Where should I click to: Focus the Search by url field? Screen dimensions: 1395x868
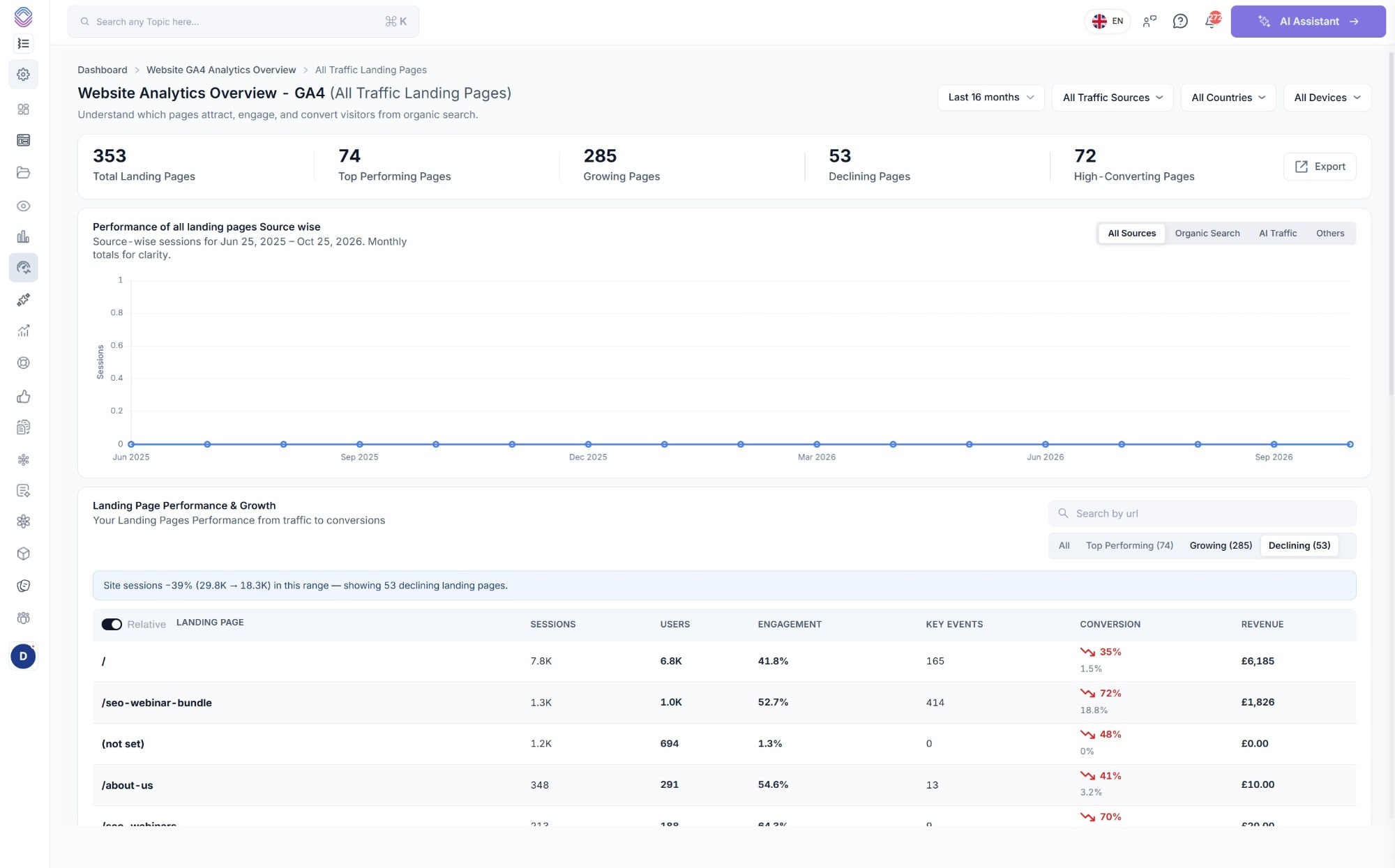pos(1202,514)
